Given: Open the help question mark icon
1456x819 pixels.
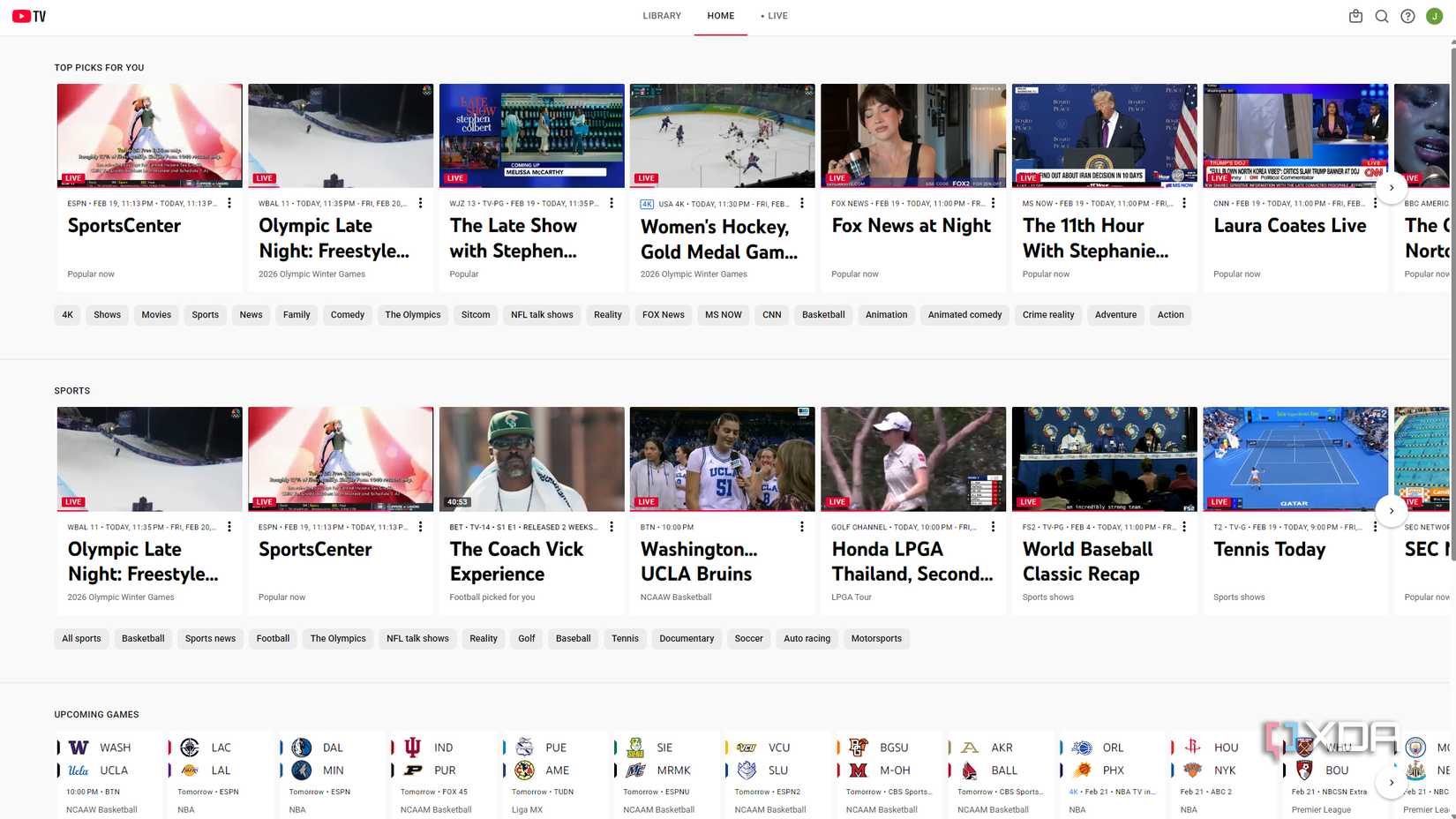Looking at the screenshot, I should click(1407, 16).
